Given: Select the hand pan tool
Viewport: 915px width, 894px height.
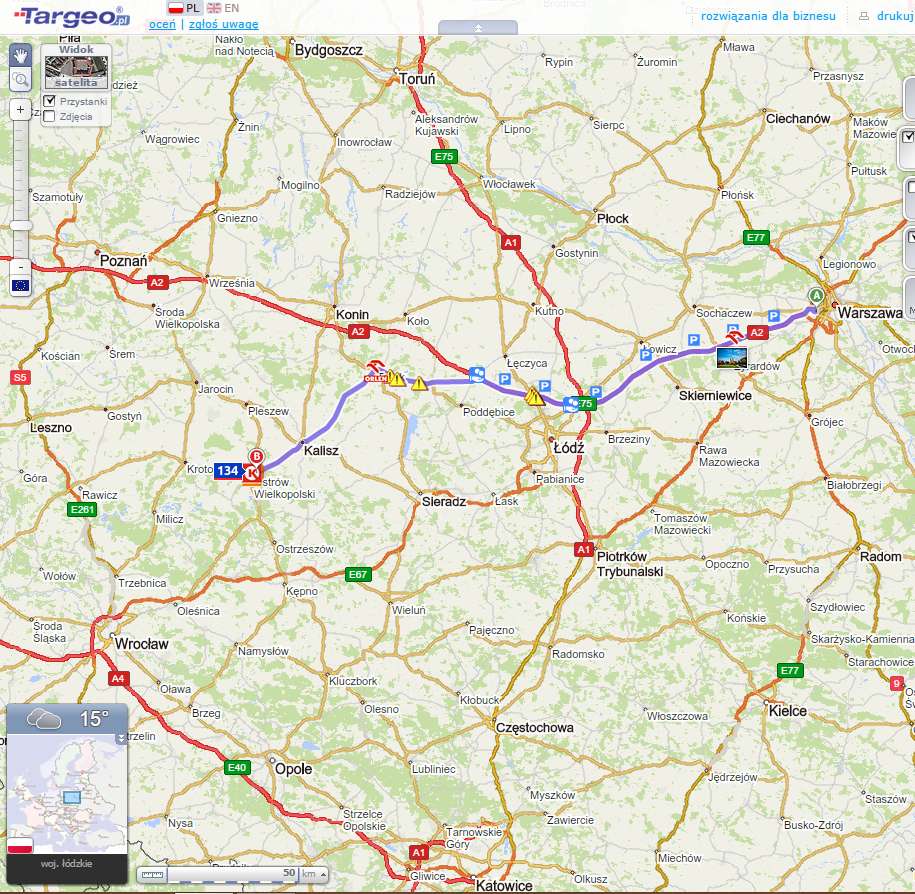Looking at the screenshot, I should click(20, 55).
